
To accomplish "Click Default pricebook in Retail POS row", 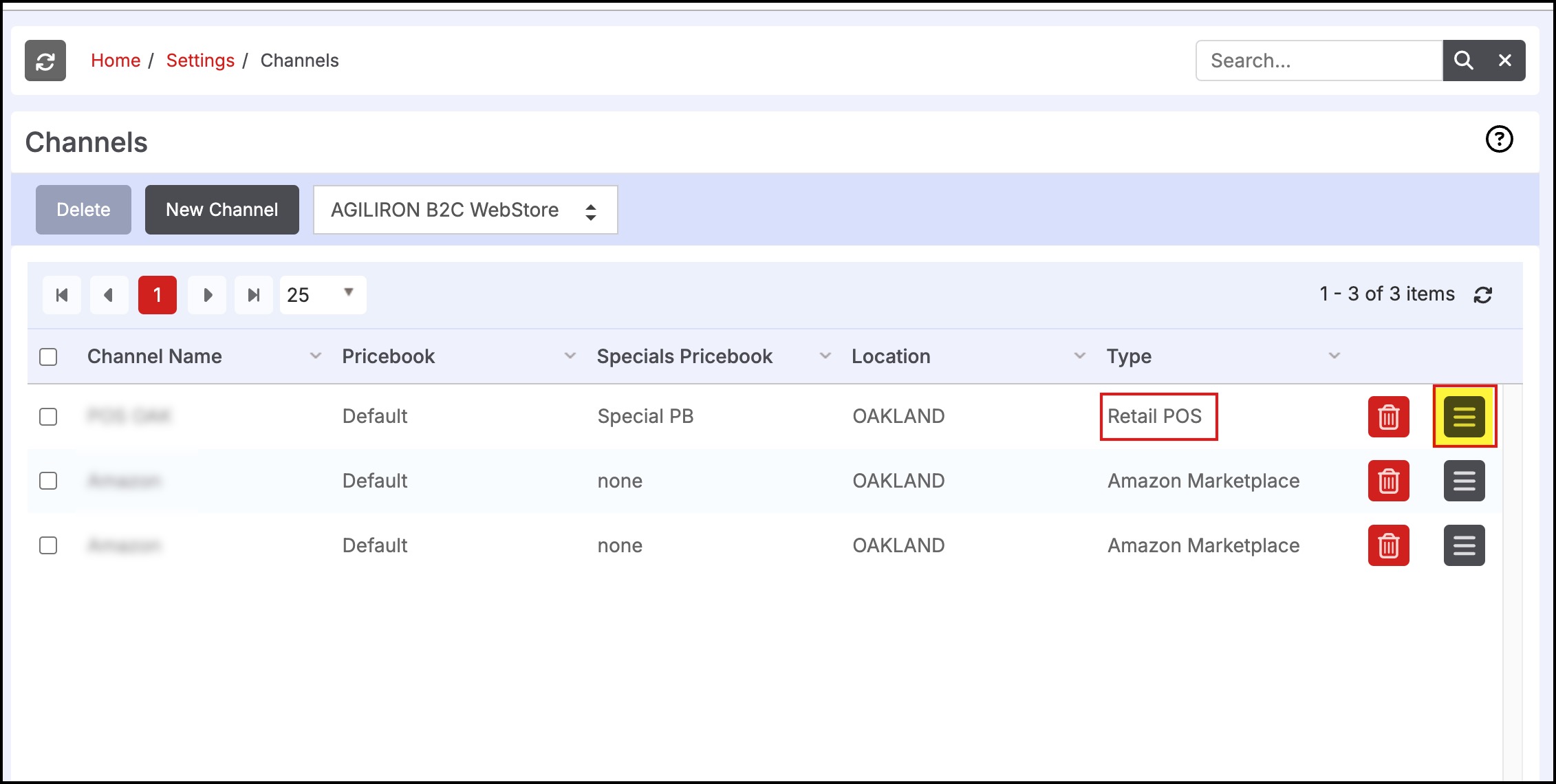I will pyautogui.click(x=375, y=417).
